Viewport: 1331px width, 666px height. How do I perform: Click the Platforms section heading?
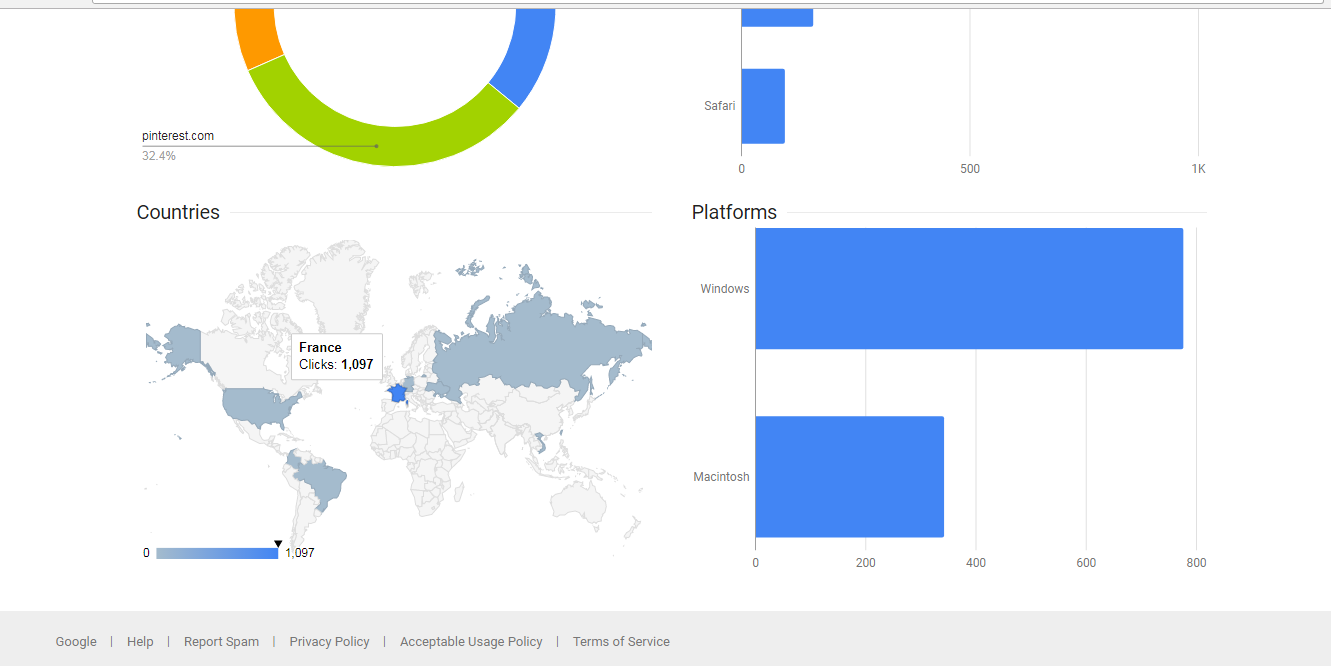[x=734, y=212]
